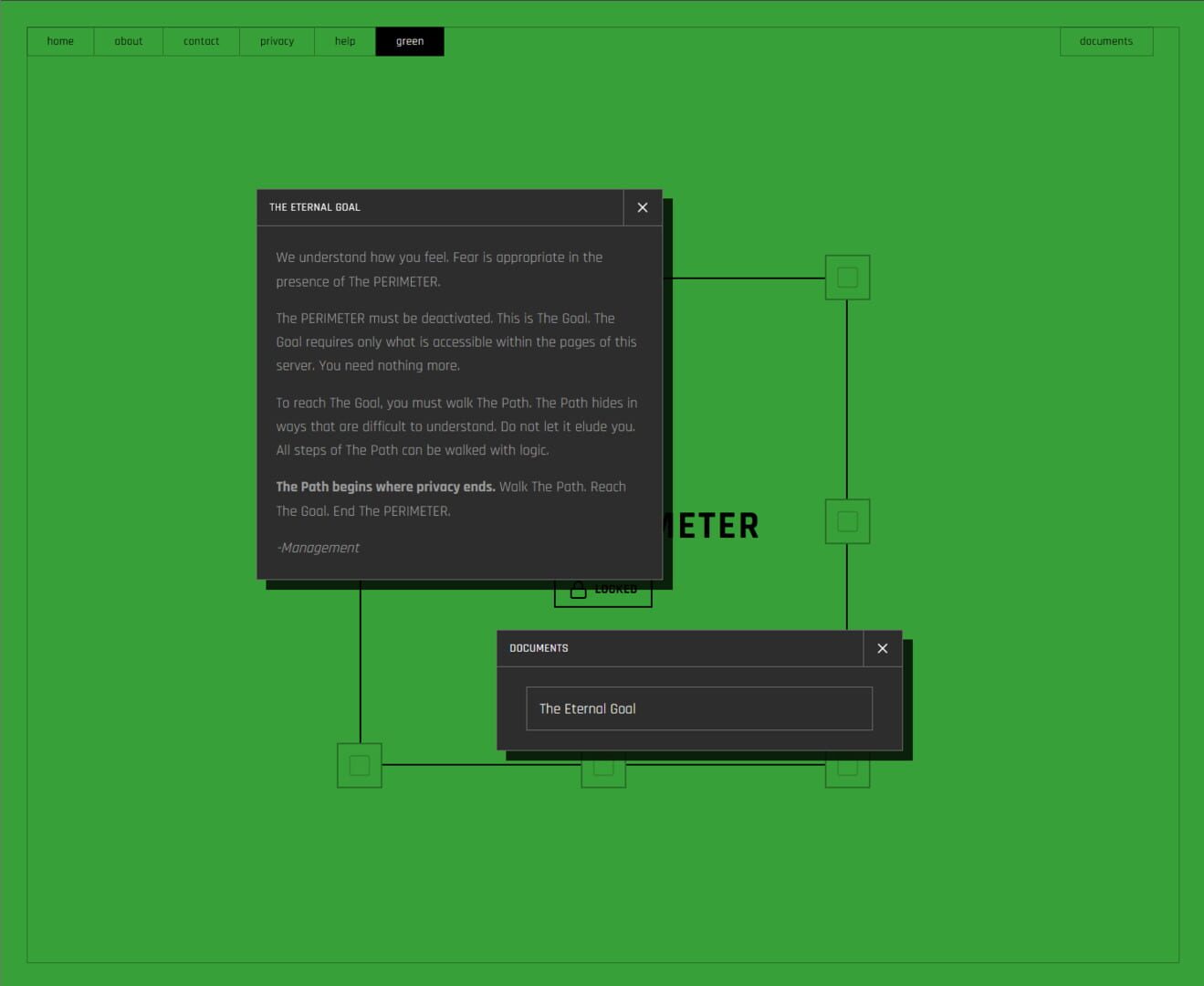Click the paragraph beginning "The PERIMETER must be deactivated"
Screen dimensions: 1204x986
(x=456, y=341)
